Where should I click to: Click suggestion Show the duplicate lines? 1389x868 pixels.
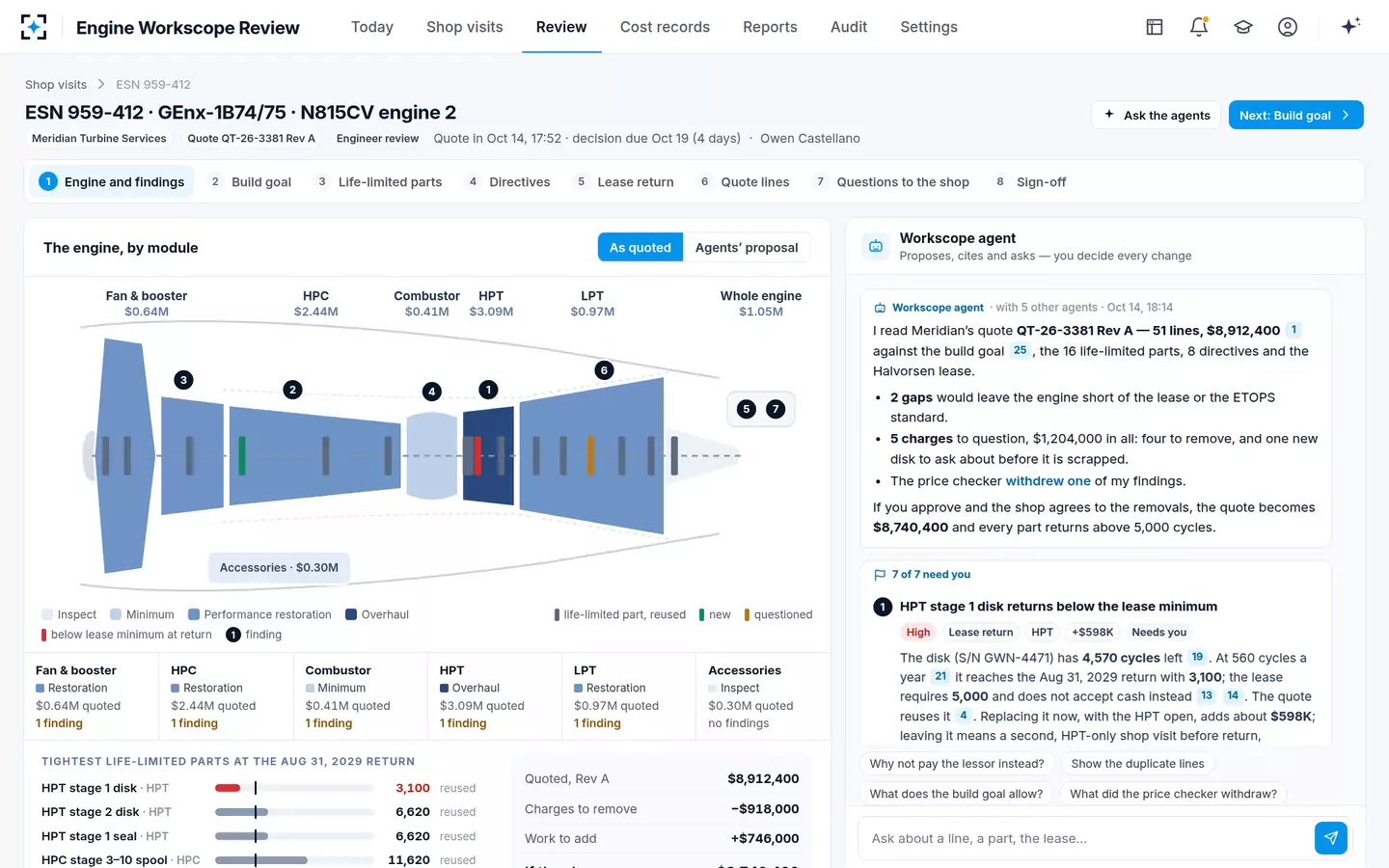click(1137, 764)
